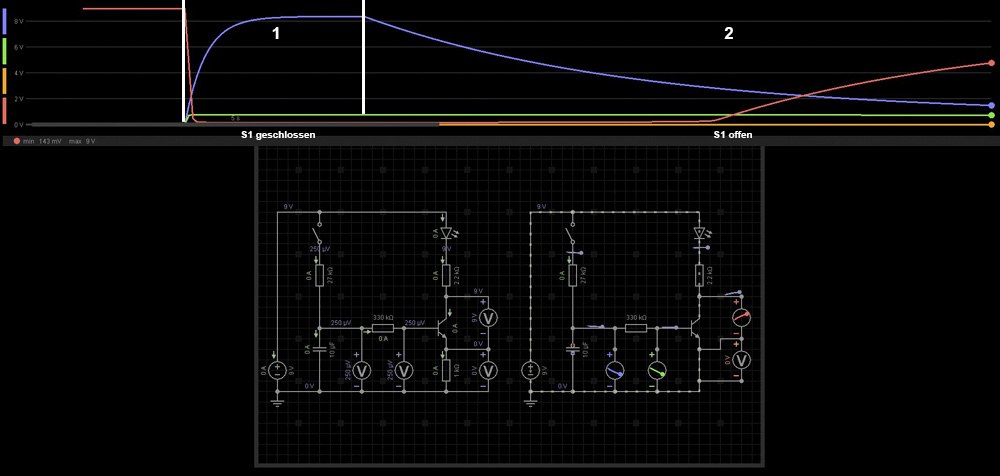Select the blue trace color bar on scope
This screenshot has height=476, width=1000.
(x=6, y=19)
